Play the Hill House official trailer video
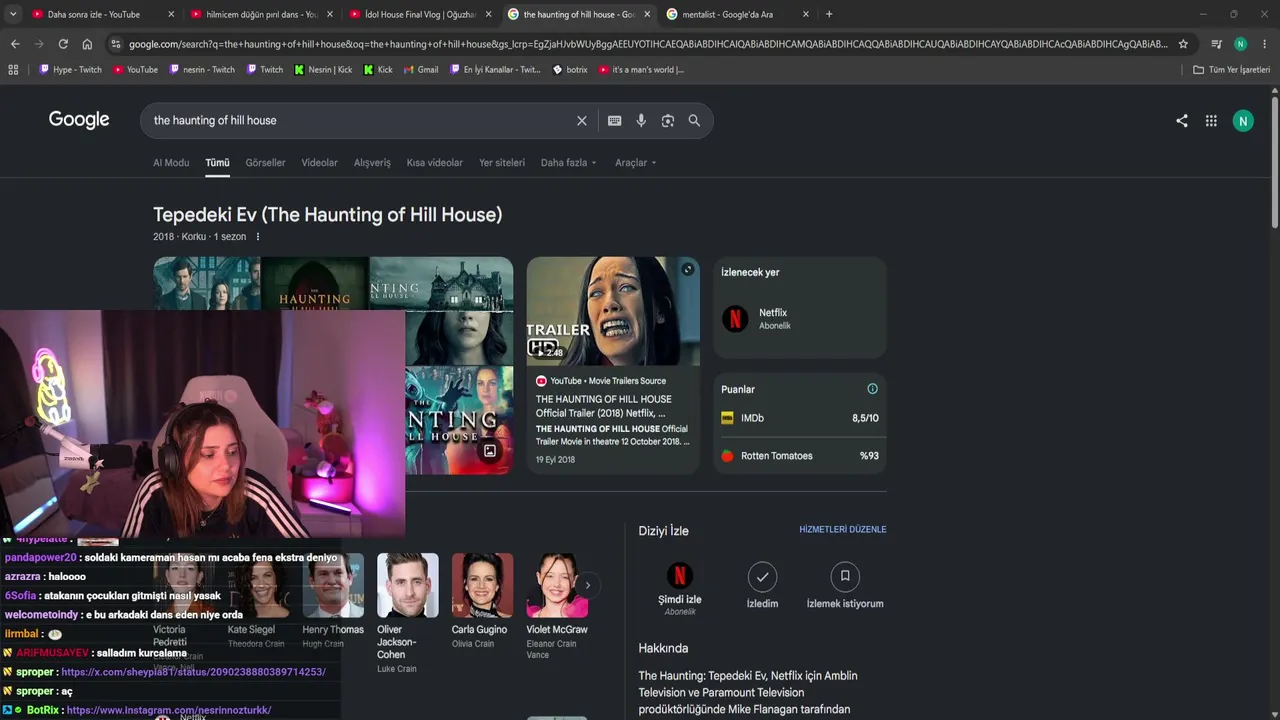Viewport: 1280px width, 720px height. coord(613,311)
